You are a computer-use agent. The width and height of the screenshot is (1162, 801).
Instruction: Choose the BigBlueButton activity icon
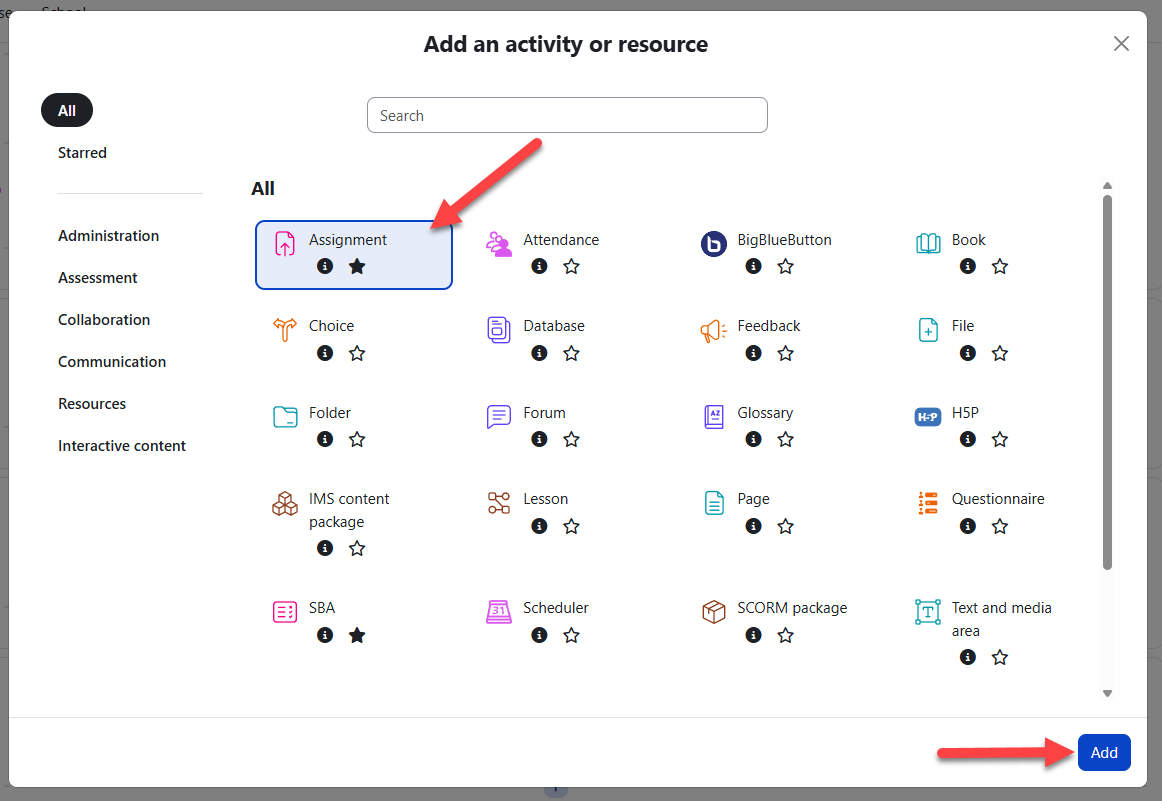click(713, 243)
